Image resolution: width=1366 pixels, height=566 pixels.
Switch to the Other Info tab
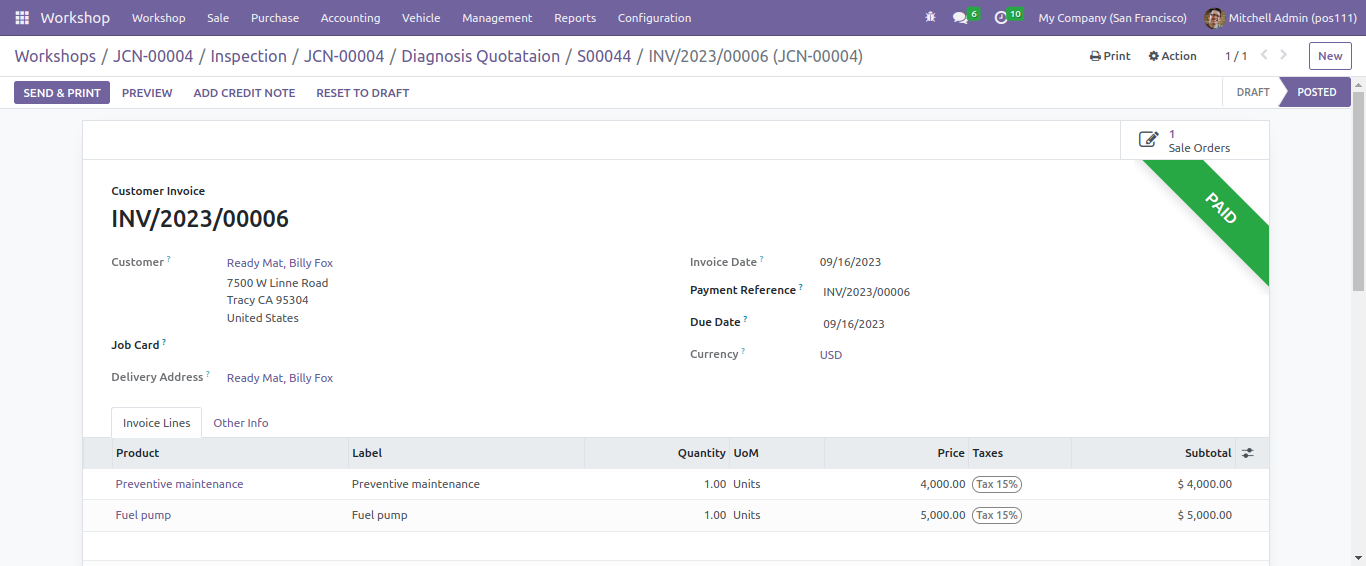(241, 423)
